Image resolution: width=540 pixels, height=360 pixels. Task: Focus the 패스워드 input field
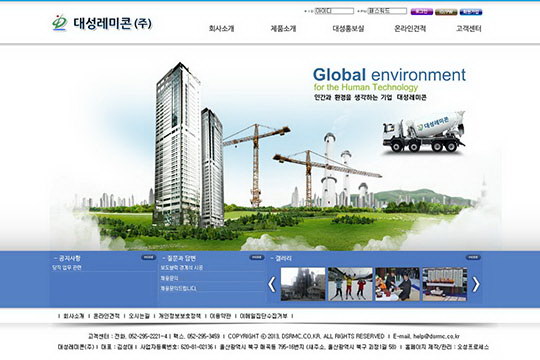[387, 11]
